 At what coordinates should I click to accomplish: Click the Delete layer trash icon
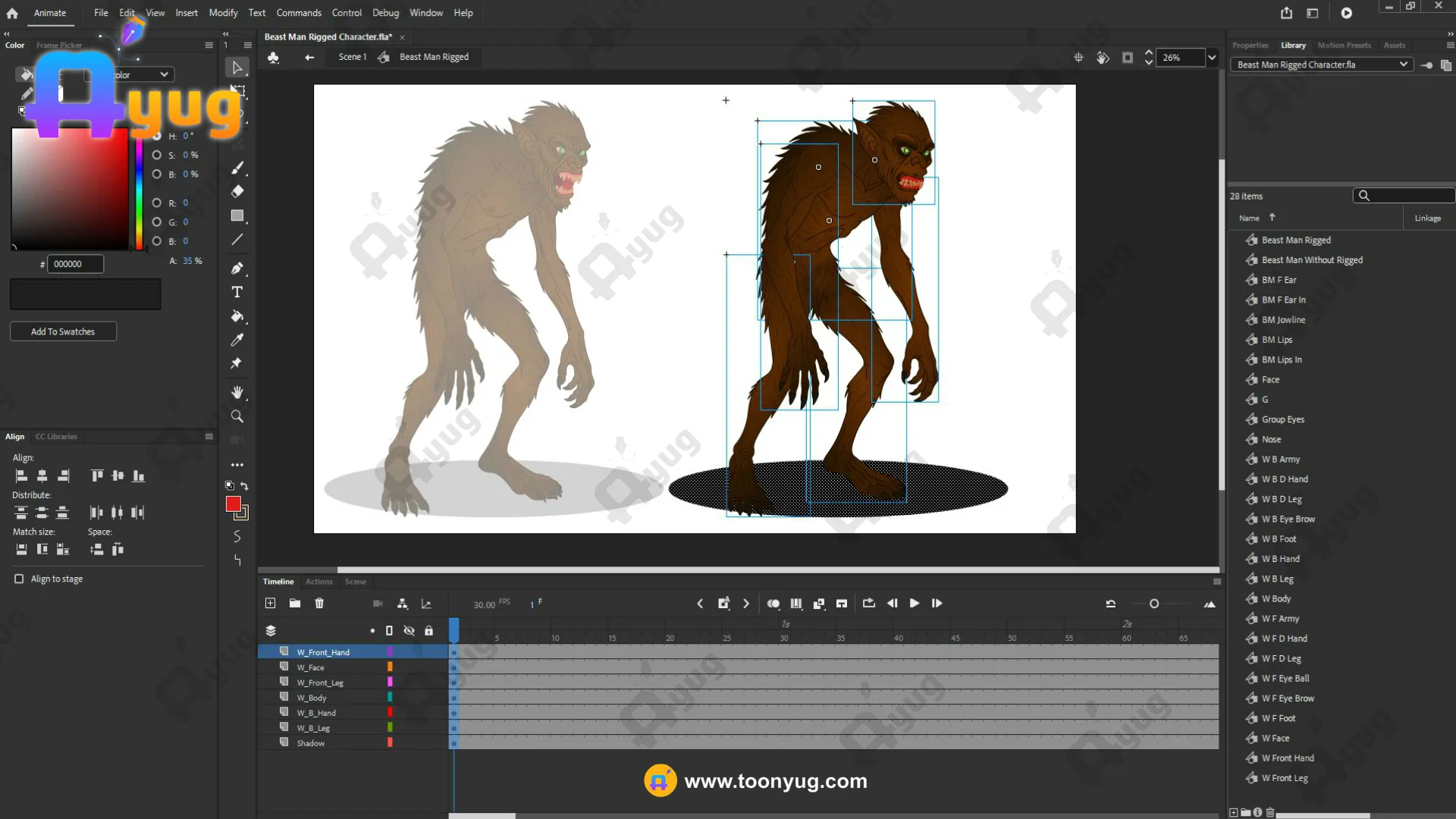click(319, 604)
